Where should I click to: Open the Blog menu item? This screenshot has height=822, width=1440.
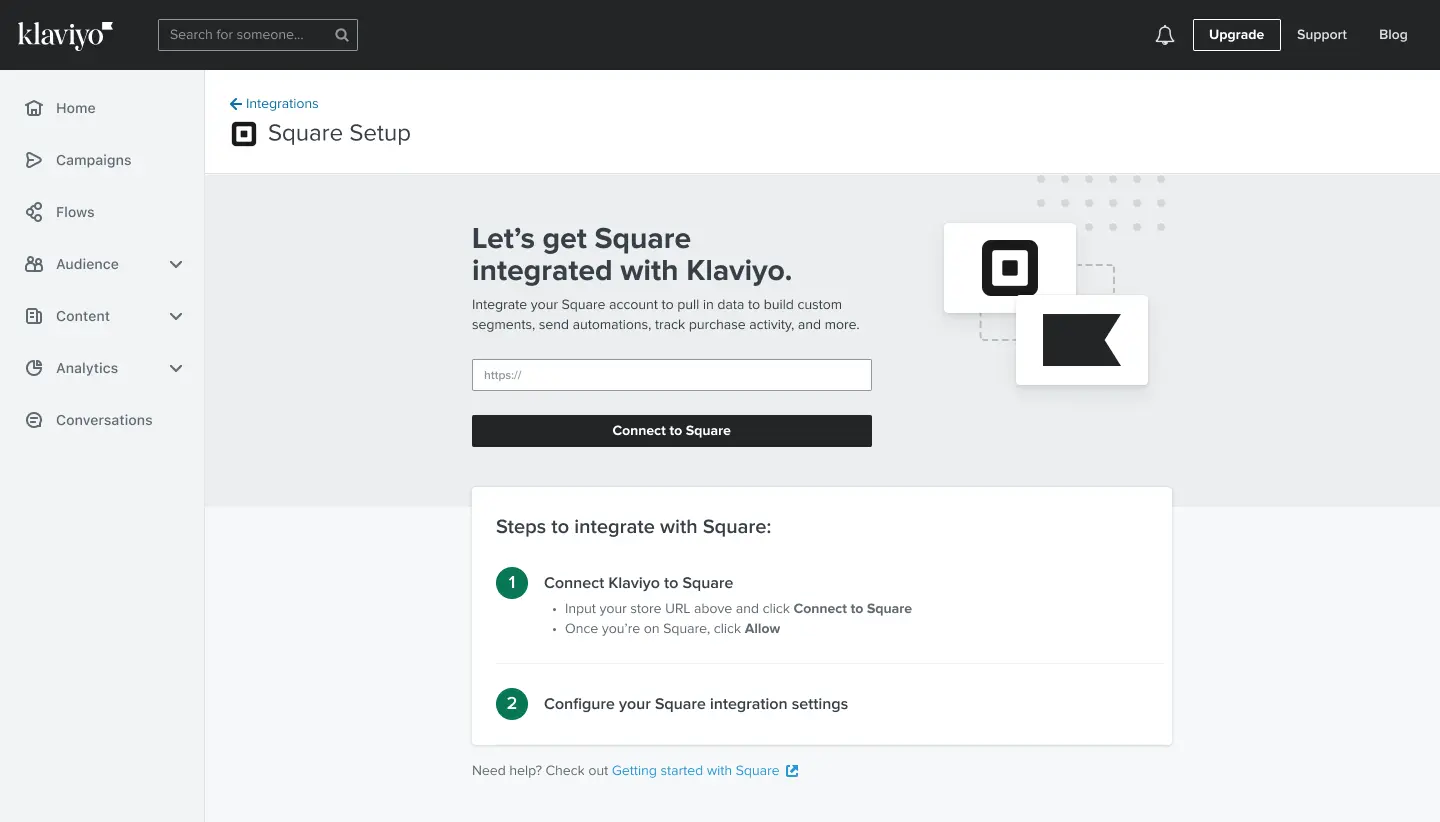[x=1392, y=35]
